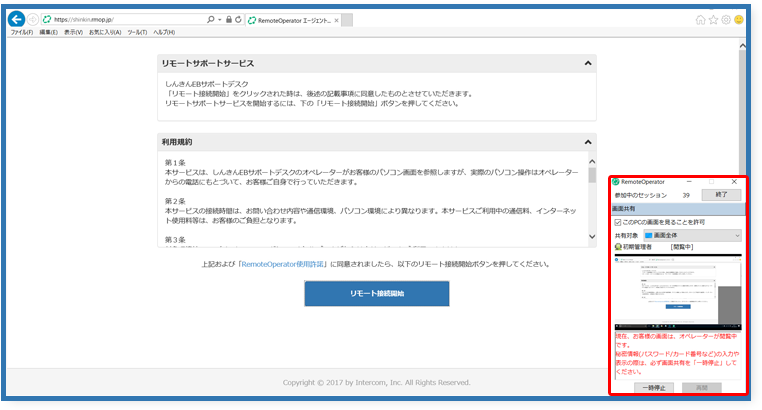The image size is (762, 410).
Task: Click the main page vertical scrollbar thumb
Action: point(742,112)
